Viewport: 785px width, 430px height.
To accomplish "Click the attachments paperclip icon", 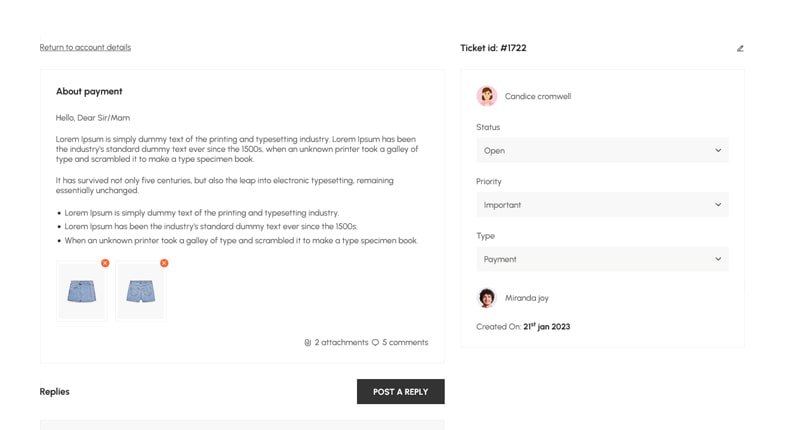I will 308,342.
